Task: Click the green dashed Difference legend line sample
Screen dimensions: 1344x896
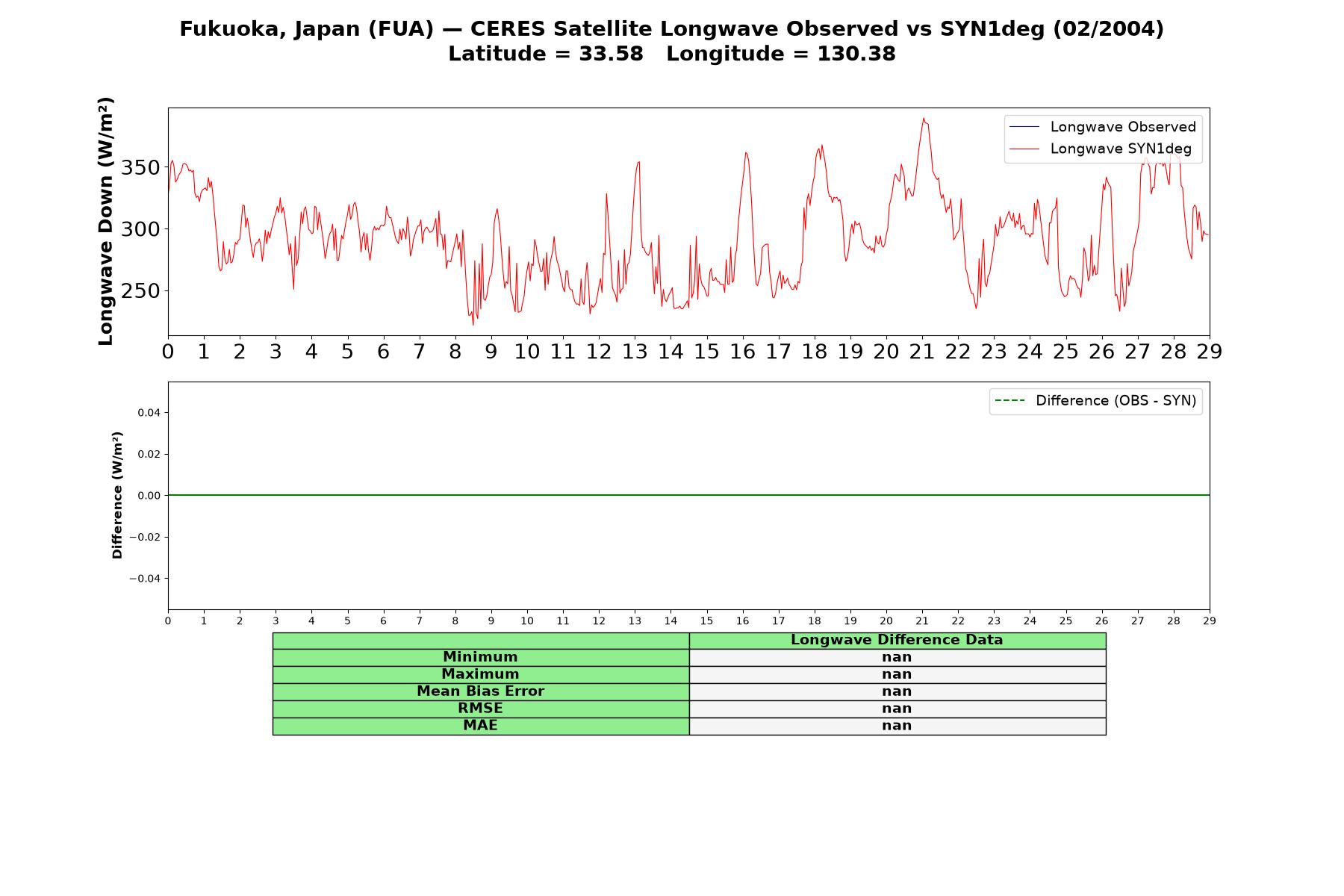Action: [x=1010, y=401]
